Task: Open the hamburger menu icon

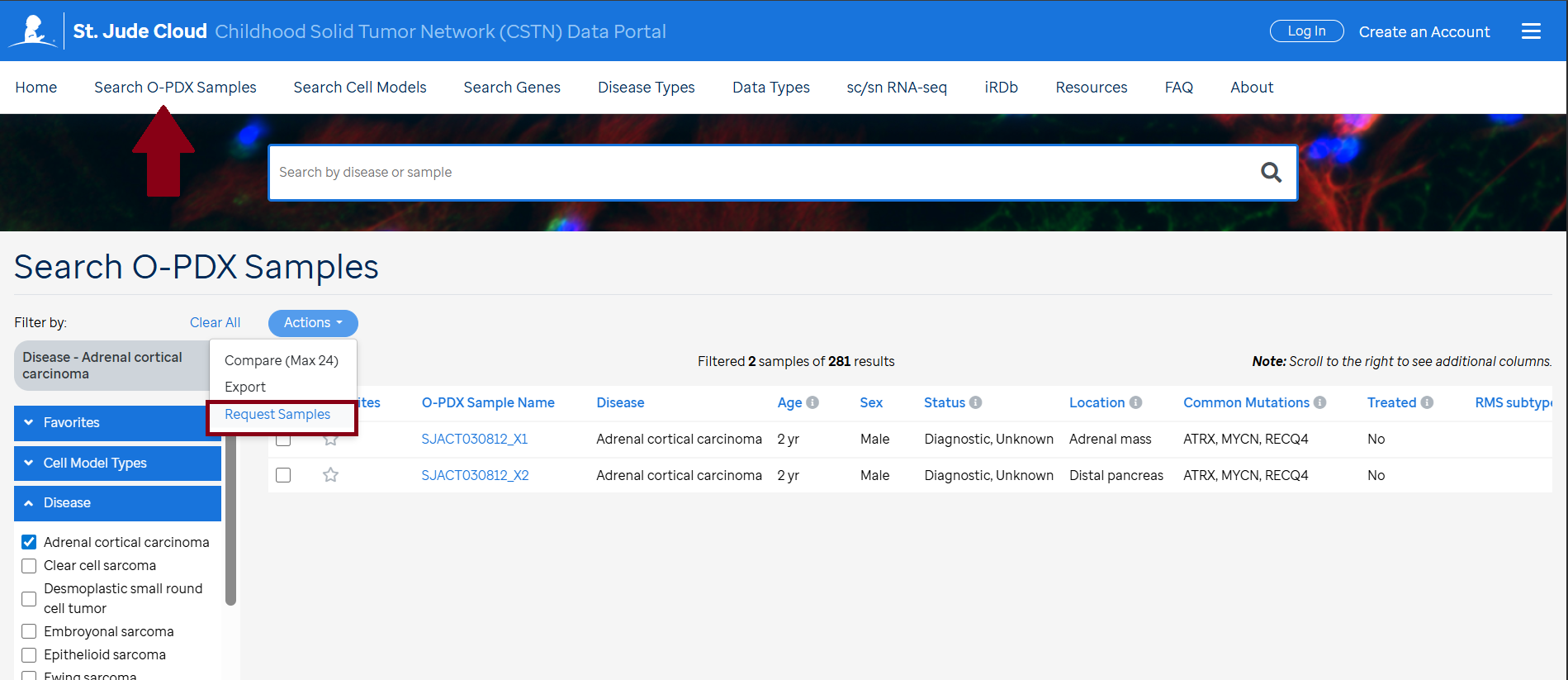Action: point(1531,31)
